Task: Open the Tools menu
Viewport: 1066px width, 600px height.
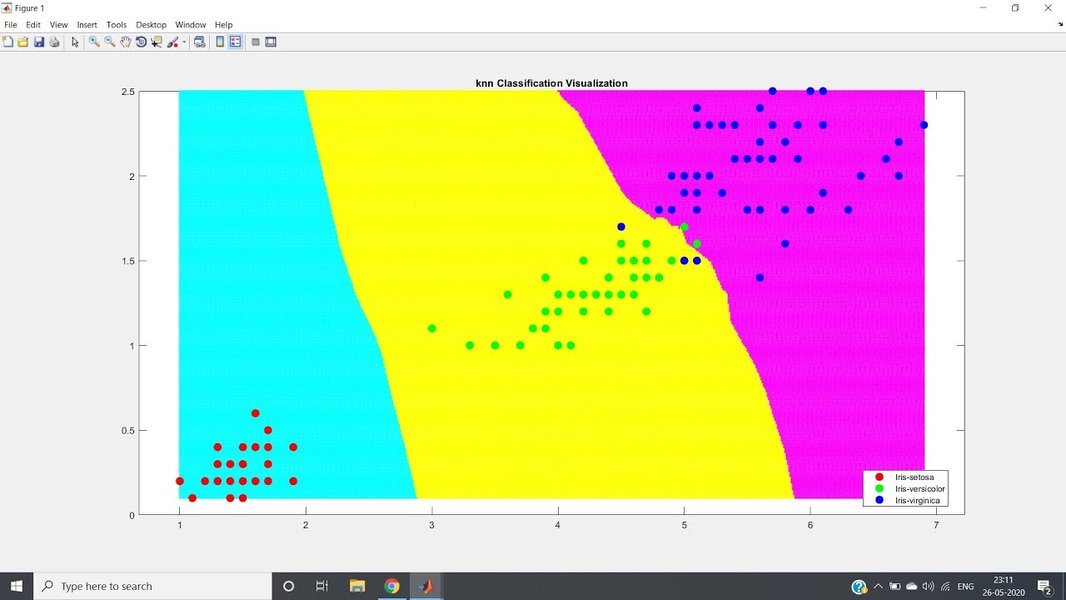Action: point(116,24)
